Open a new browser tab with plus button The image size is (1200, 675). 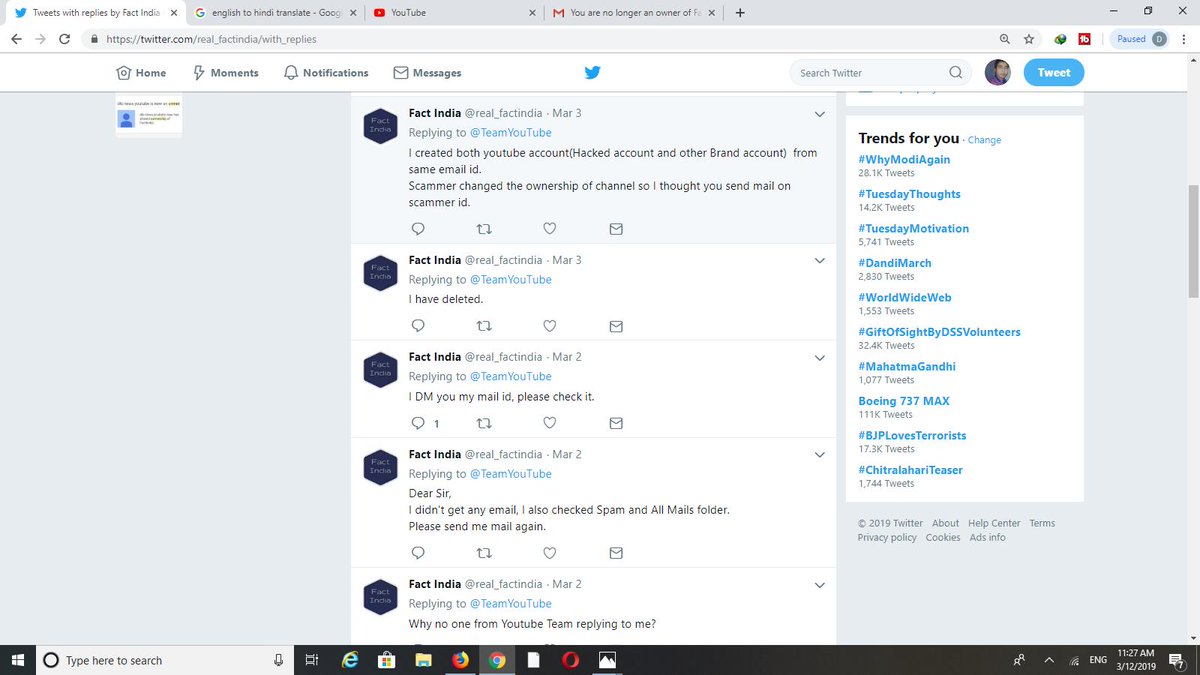pyautogui.click(x=740, y=12)
